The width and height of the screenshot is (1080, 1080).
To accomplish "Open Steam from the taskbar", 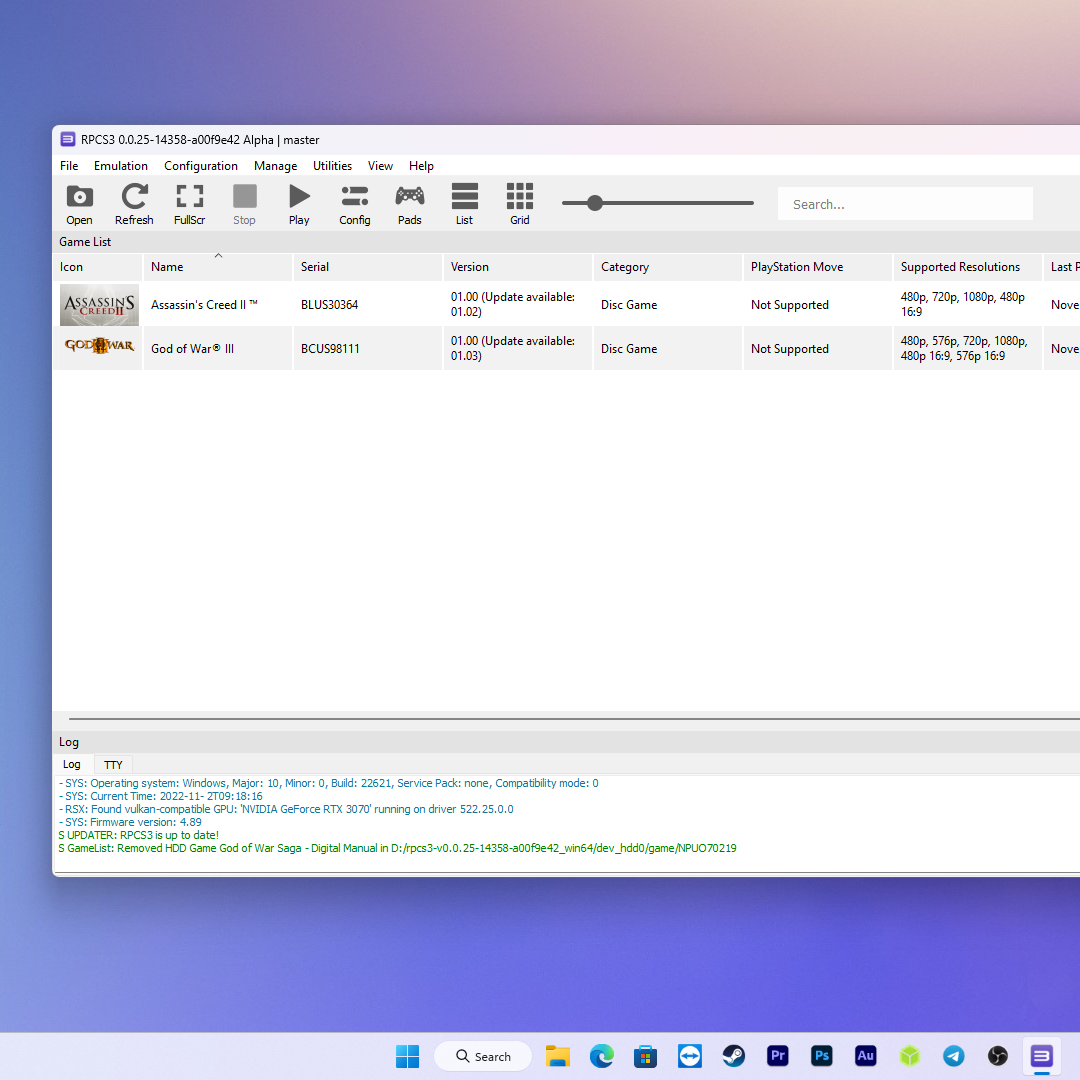I will pos(733,1056).
